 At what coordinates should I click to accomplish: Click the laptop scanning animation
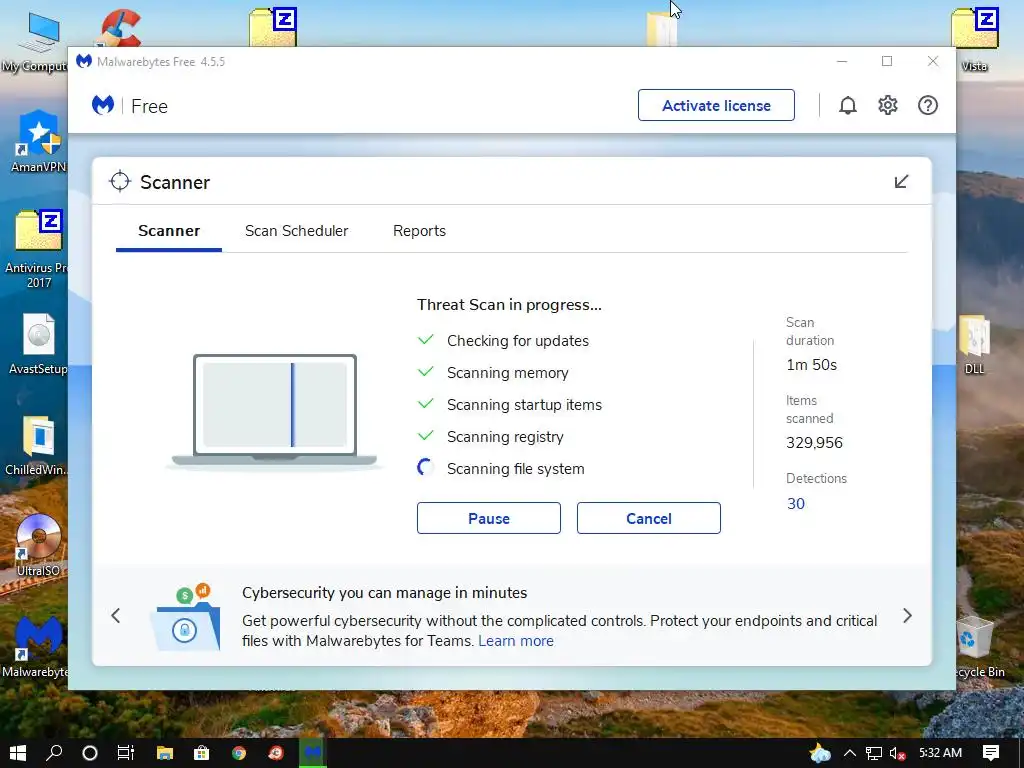[274, 411]
